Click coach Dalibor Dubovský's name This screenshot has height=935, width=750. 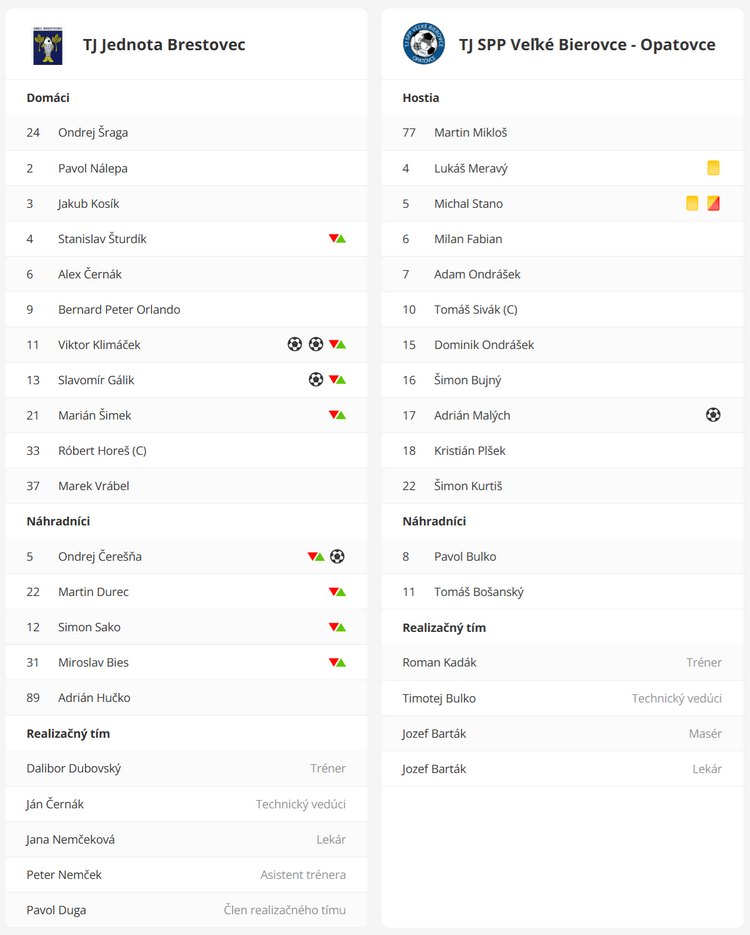coord(74,769)
